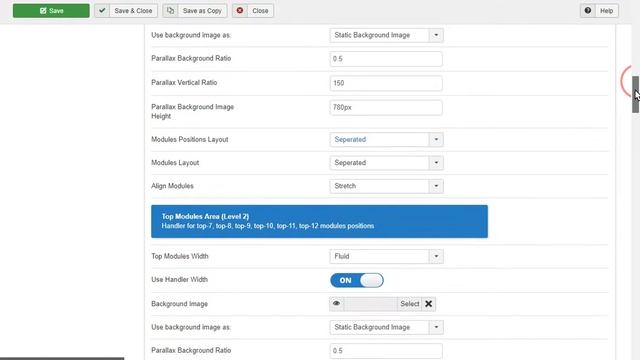
Task: Click the Save as Copy button
Action: coord(195,11)
